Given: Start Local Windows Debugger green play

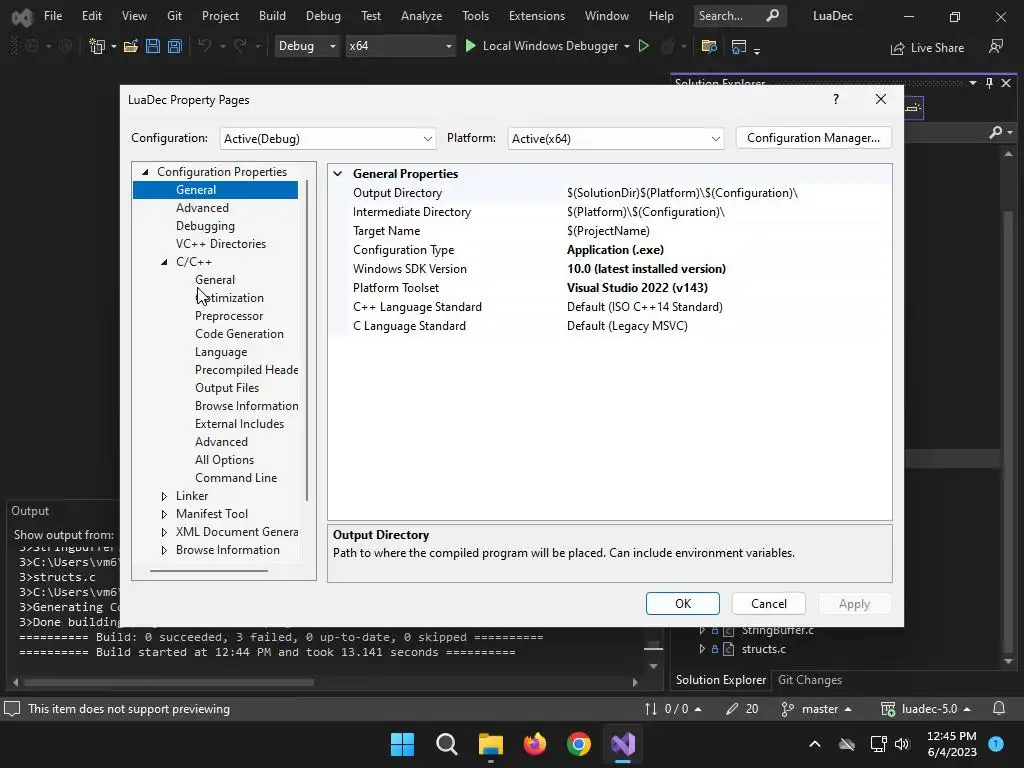Looking at the screenshot, I should coord(470,46).
